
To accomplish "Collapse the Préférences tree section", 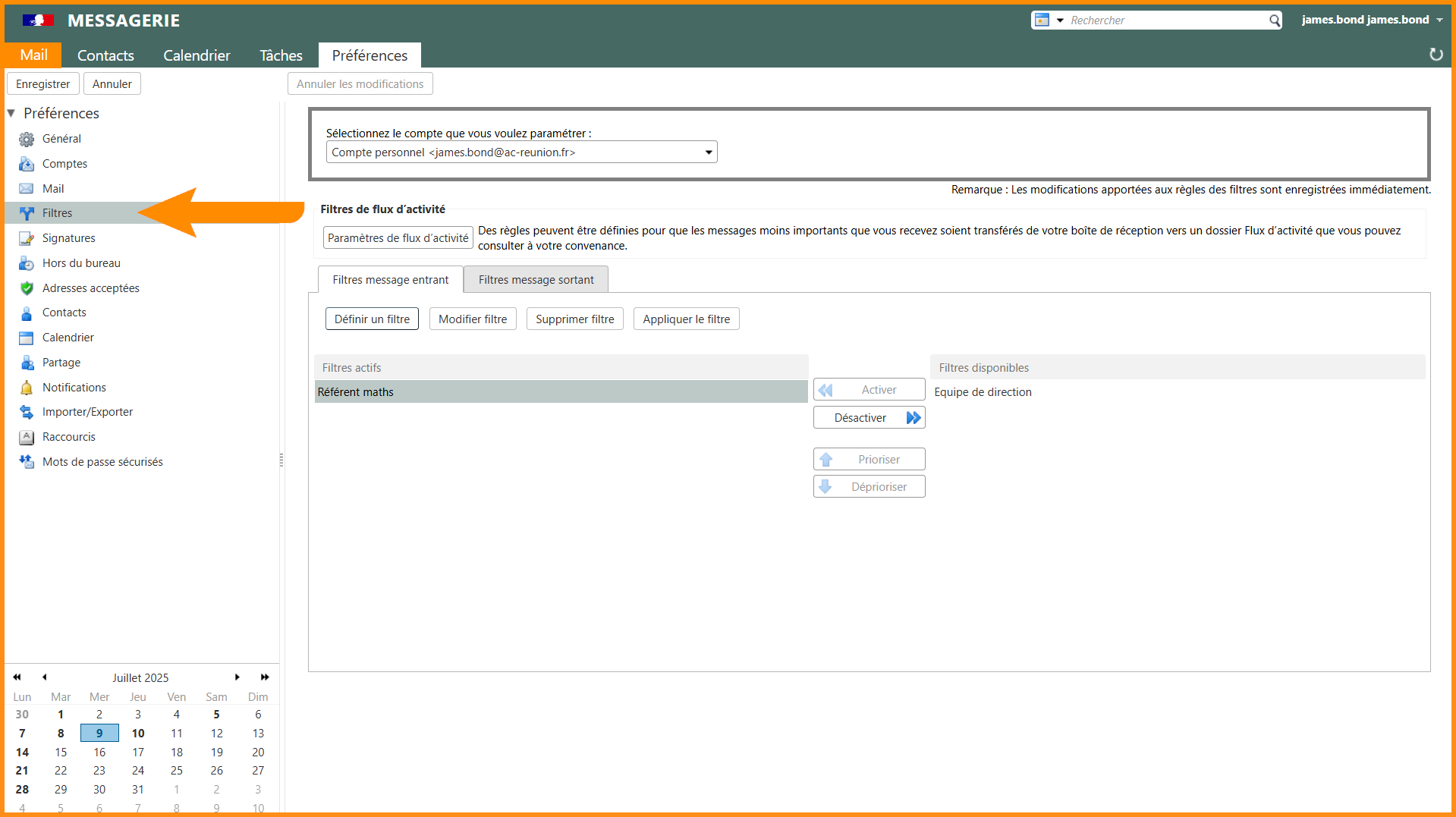I will [x=11, y=113].
